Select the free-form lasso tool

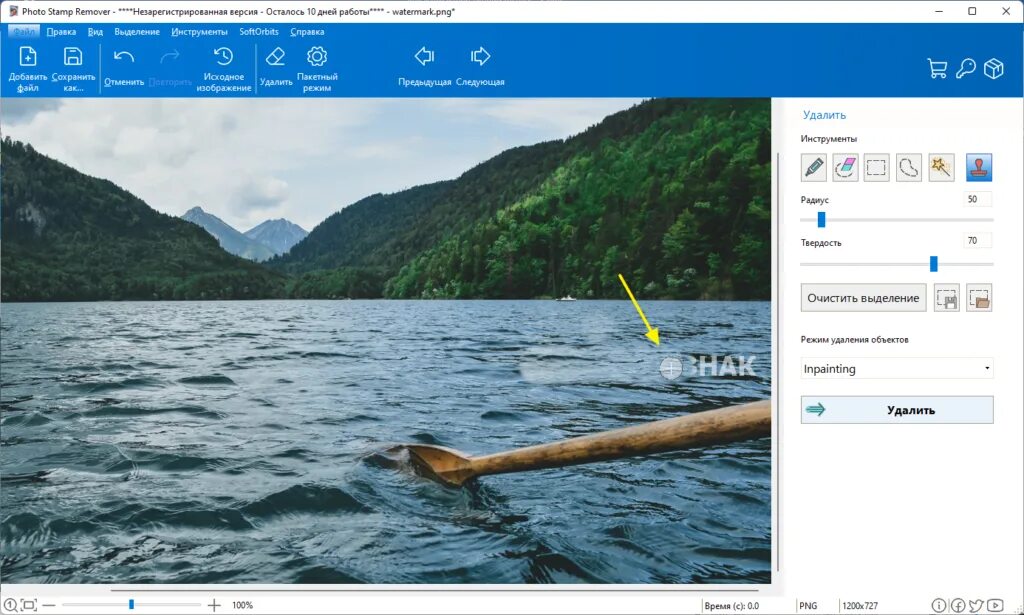(908, 168)
